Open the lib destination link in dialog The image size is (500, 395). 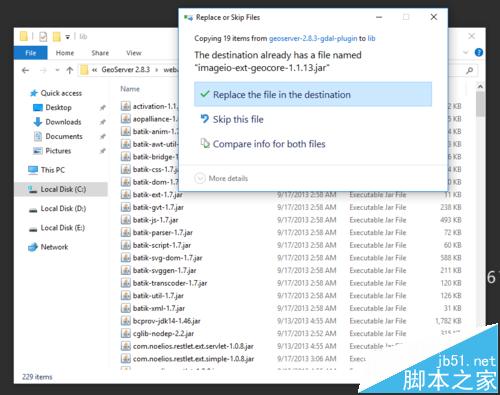tap(371, 38)
